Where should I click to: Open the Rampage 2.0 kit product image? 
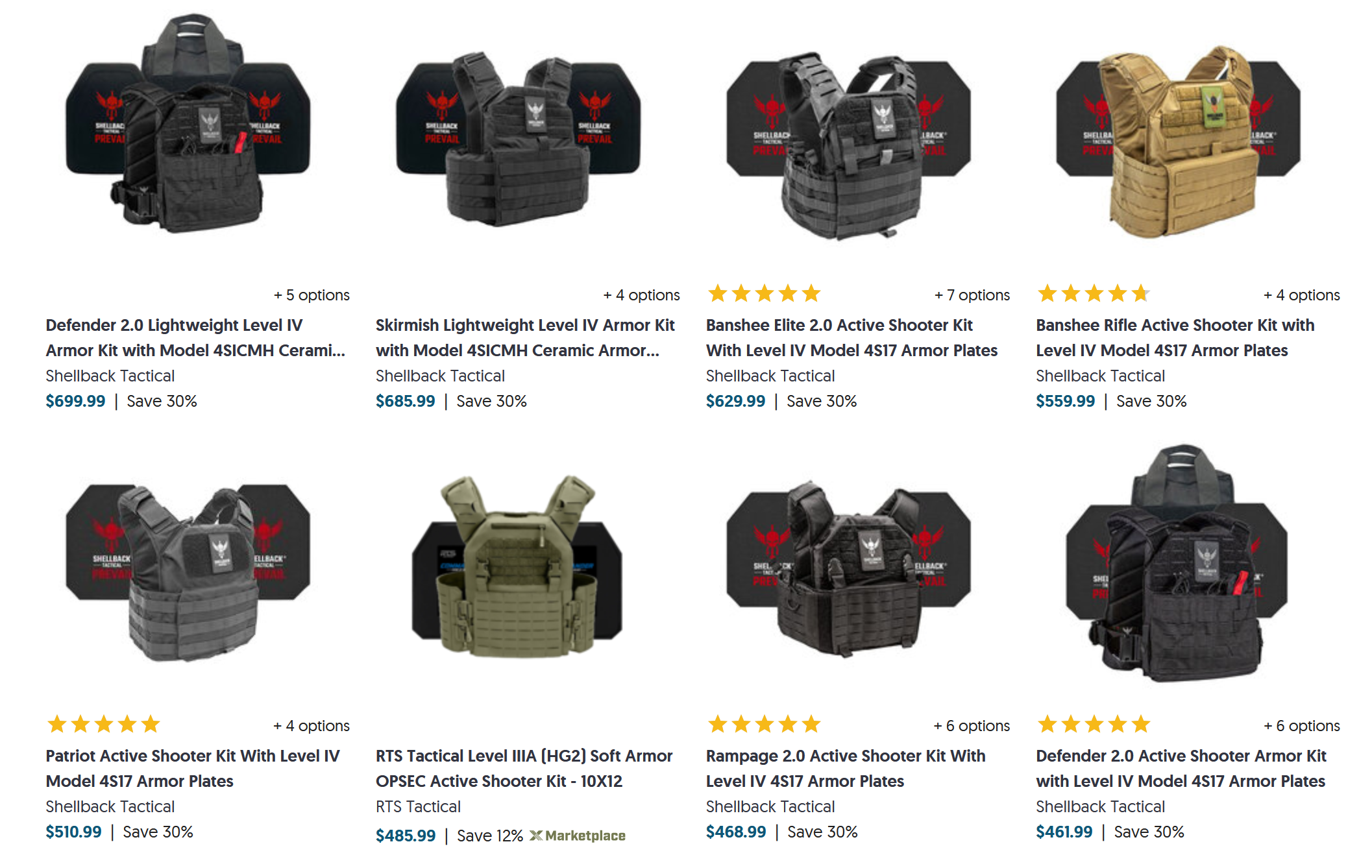848,568
